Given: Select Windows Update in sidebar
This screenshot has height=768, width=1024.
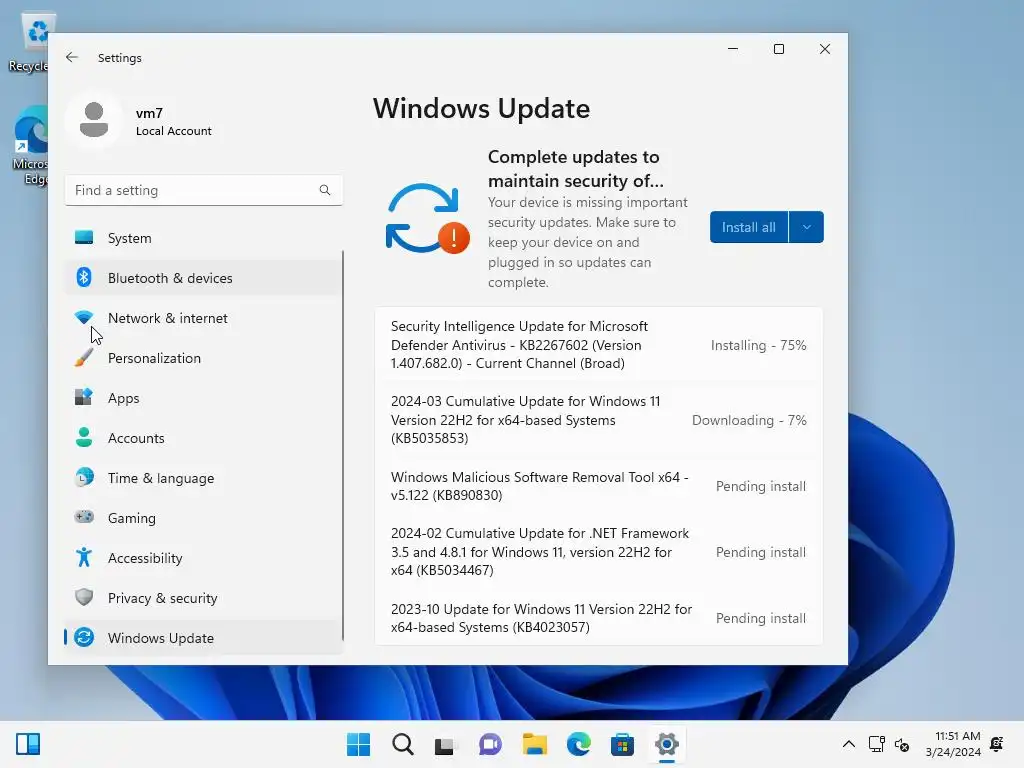Looking at the screenshot, I should click(x=203, y=637).
